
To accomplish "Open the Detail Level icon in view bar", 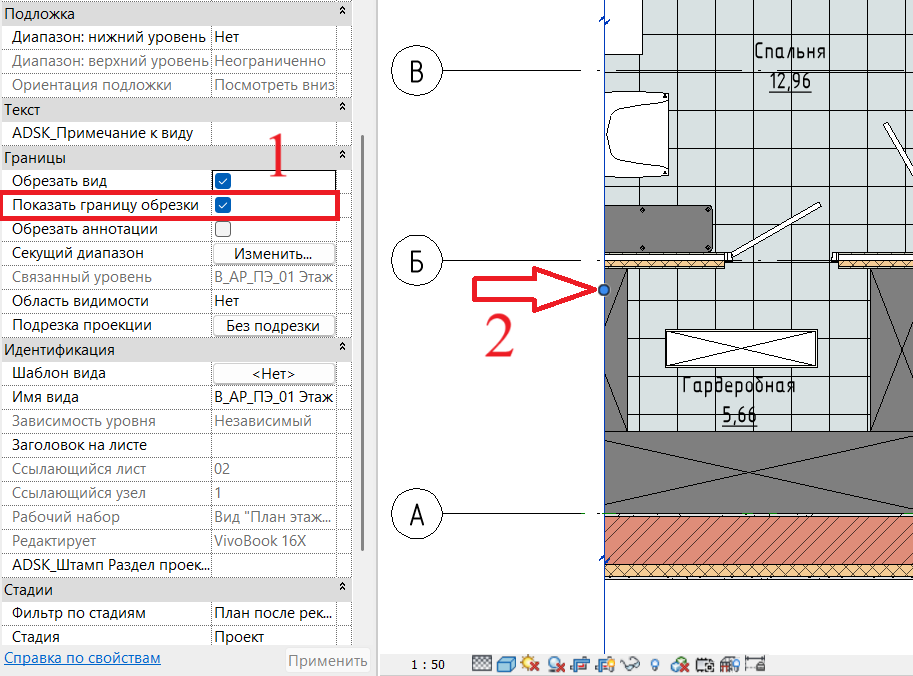I will point(482,663).
